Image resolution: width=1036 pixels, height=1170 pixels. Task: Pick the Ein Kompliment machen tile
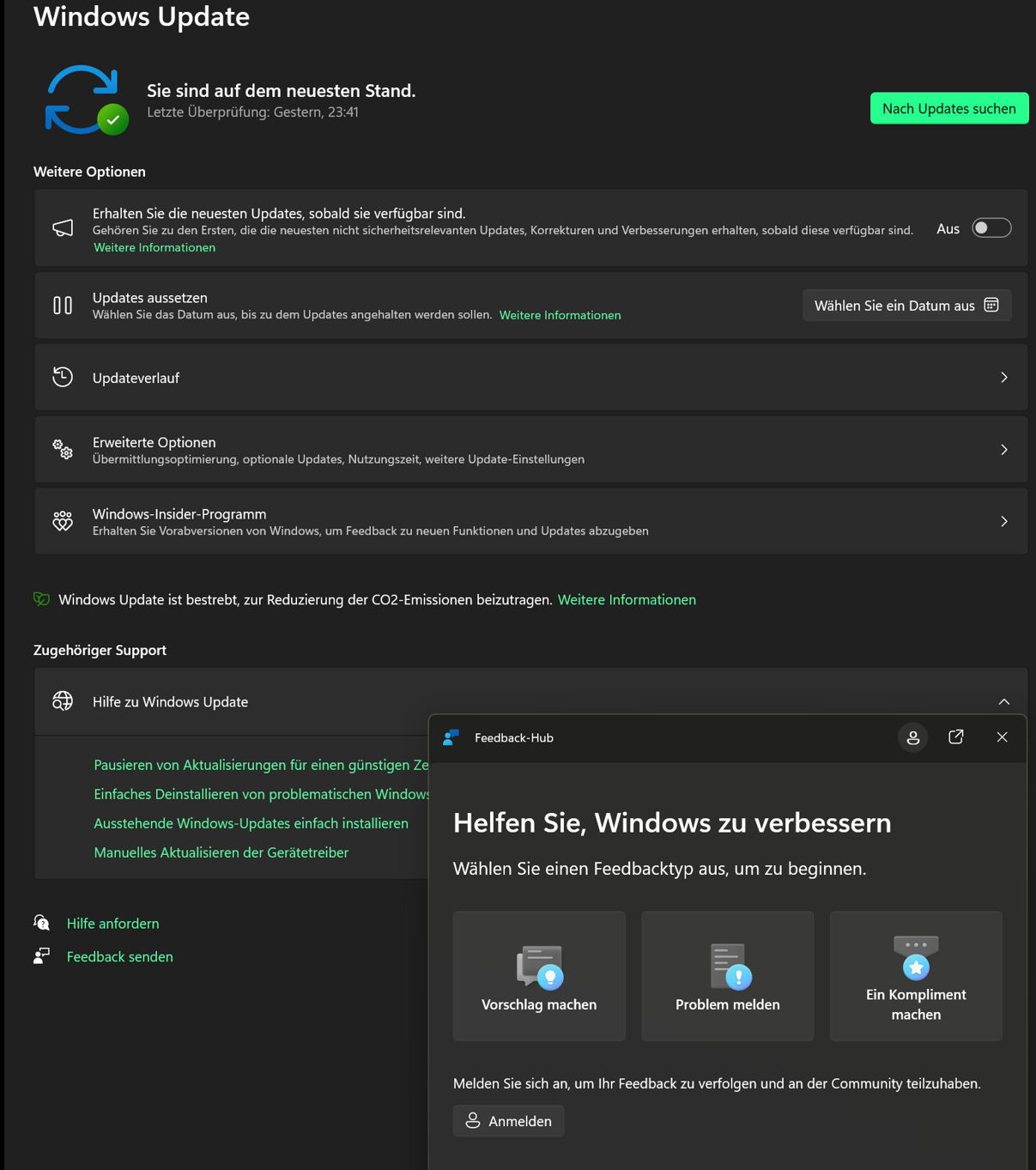point(916,976)
